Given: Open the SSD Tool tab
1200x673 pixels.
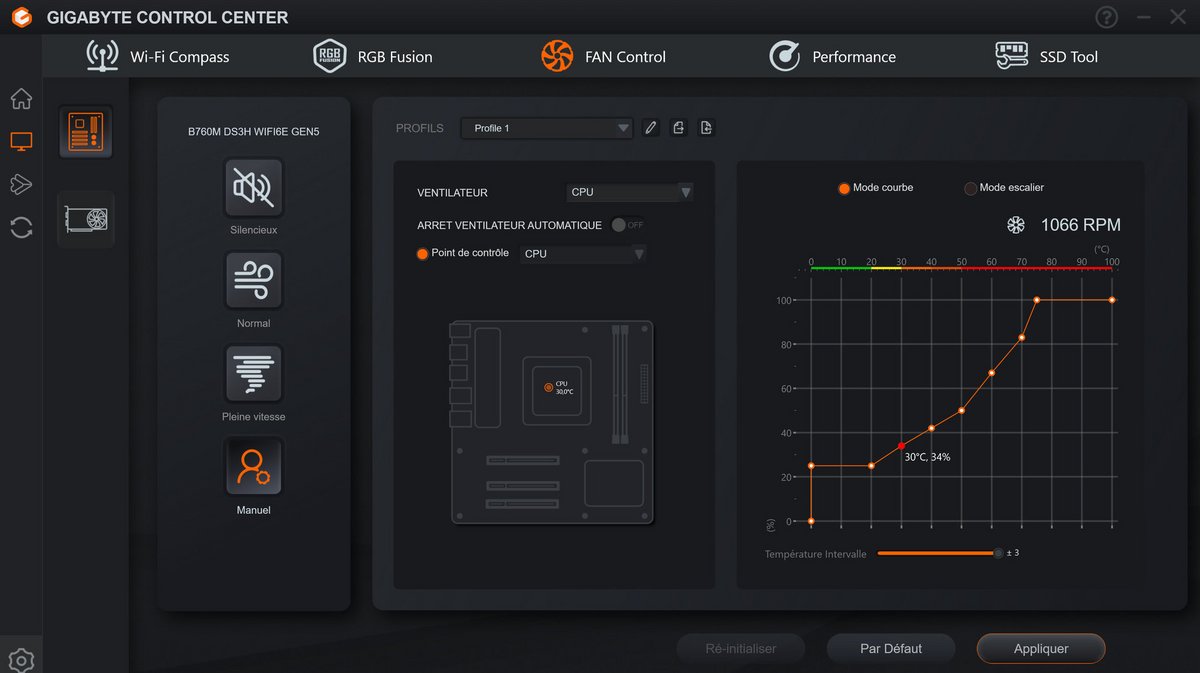Looking at the screenshot, I should (1047, 57).
